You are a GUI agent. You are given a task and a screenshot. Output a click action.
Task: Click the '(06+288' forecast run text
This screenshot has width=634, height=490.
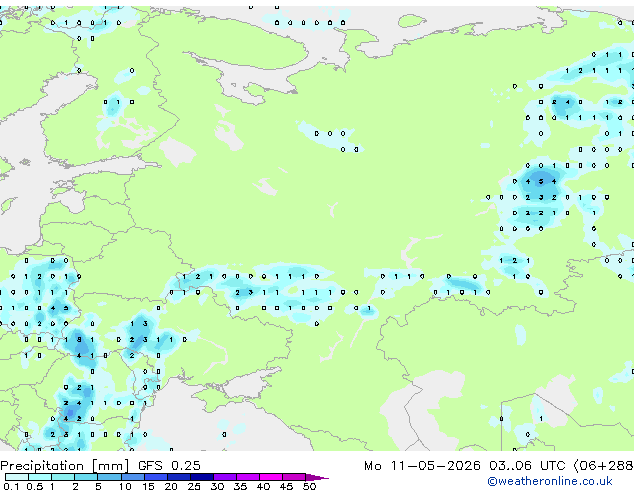pos(603,466)
